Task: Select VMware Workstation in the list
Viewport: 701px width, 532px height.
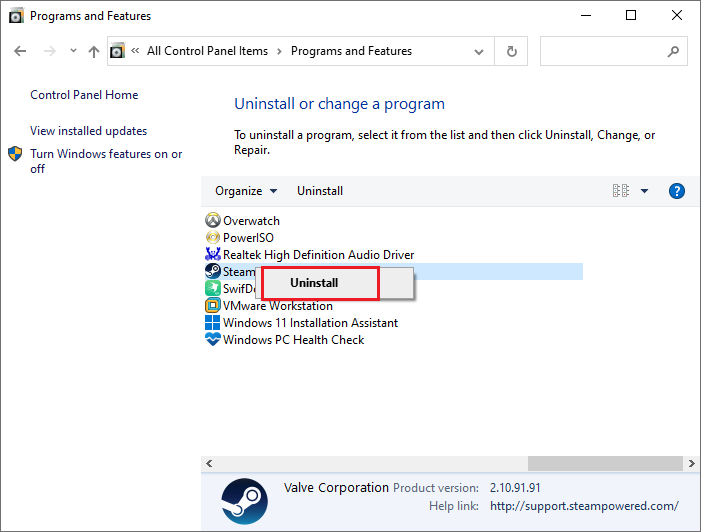Action: pos(278,306)
